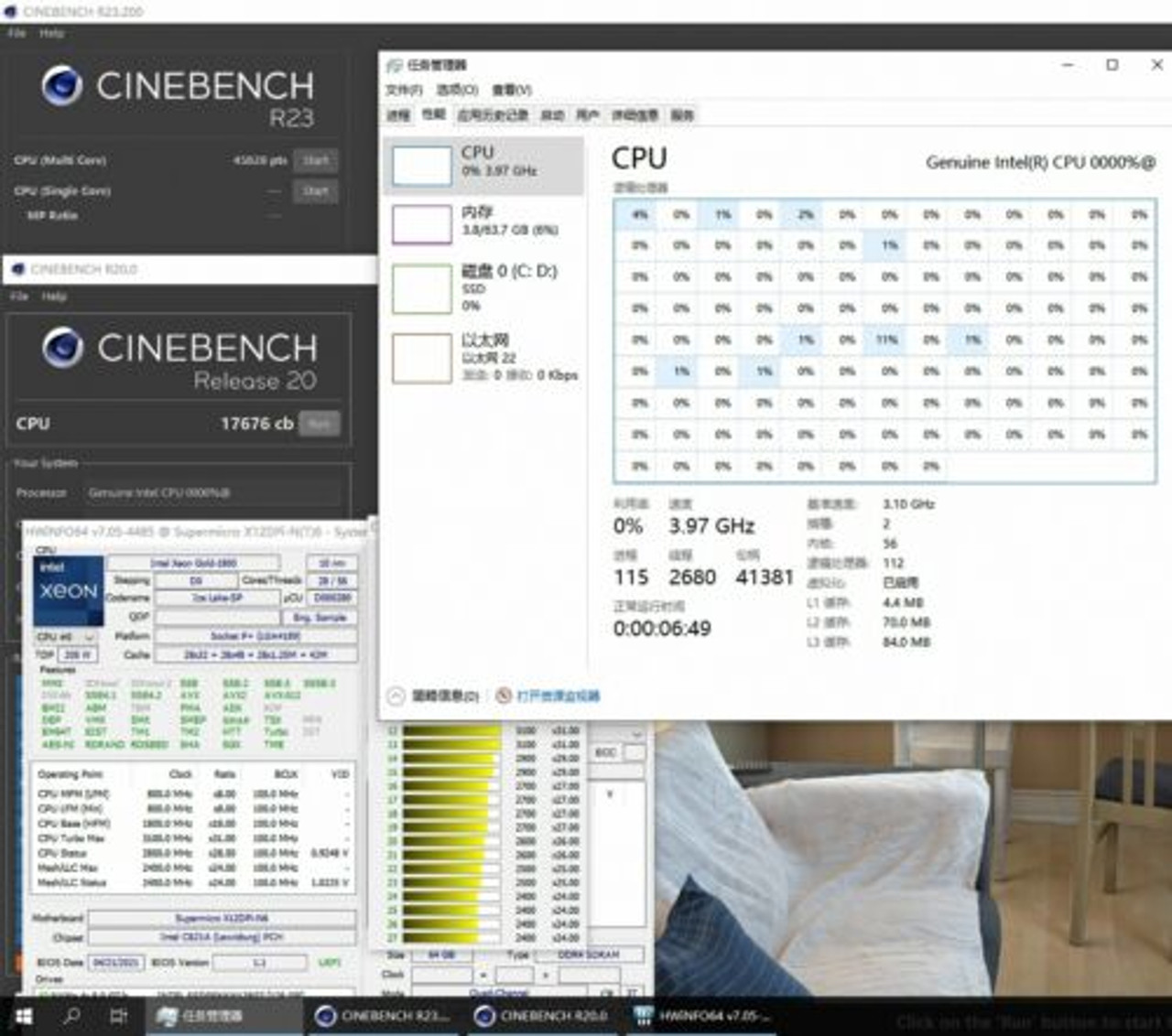Image resolution: width=1172 pixels, height=1036 pixels.
Task: Switch to the 进程 tab
Action: pos(398,115)
